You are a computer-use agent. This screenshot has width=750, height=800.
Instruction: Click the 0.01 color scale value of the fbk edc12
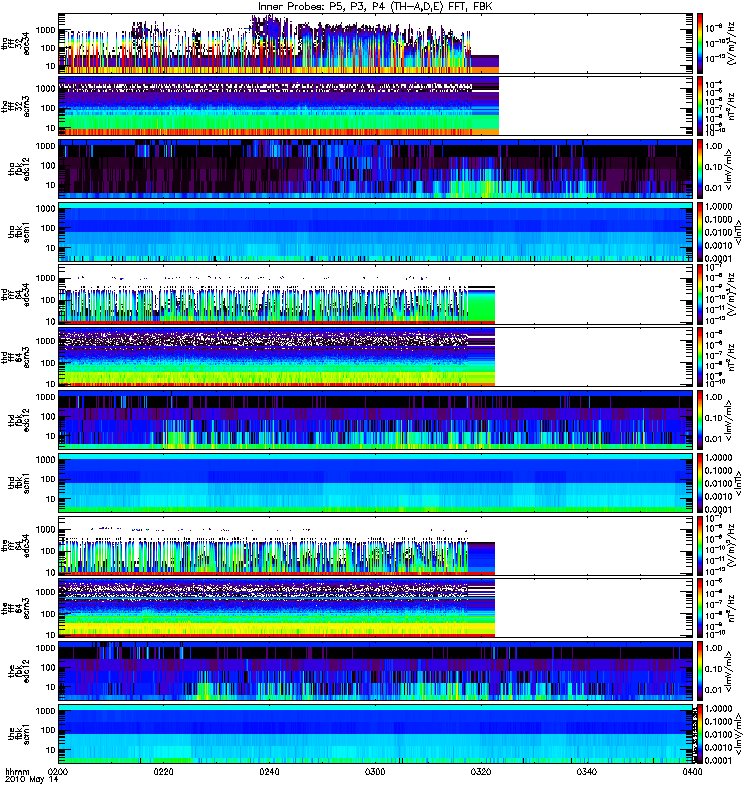tap(713, 690)
